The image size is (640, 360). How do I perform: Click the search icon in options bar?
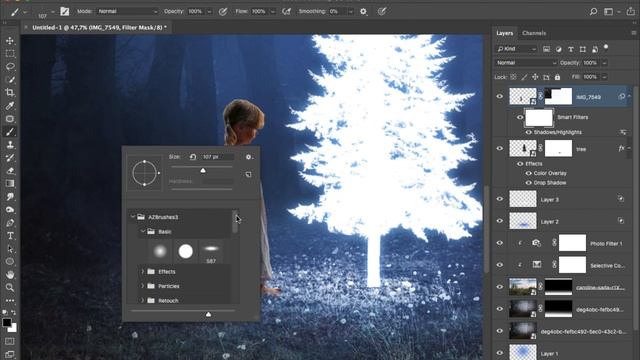[x=593, y=11]
